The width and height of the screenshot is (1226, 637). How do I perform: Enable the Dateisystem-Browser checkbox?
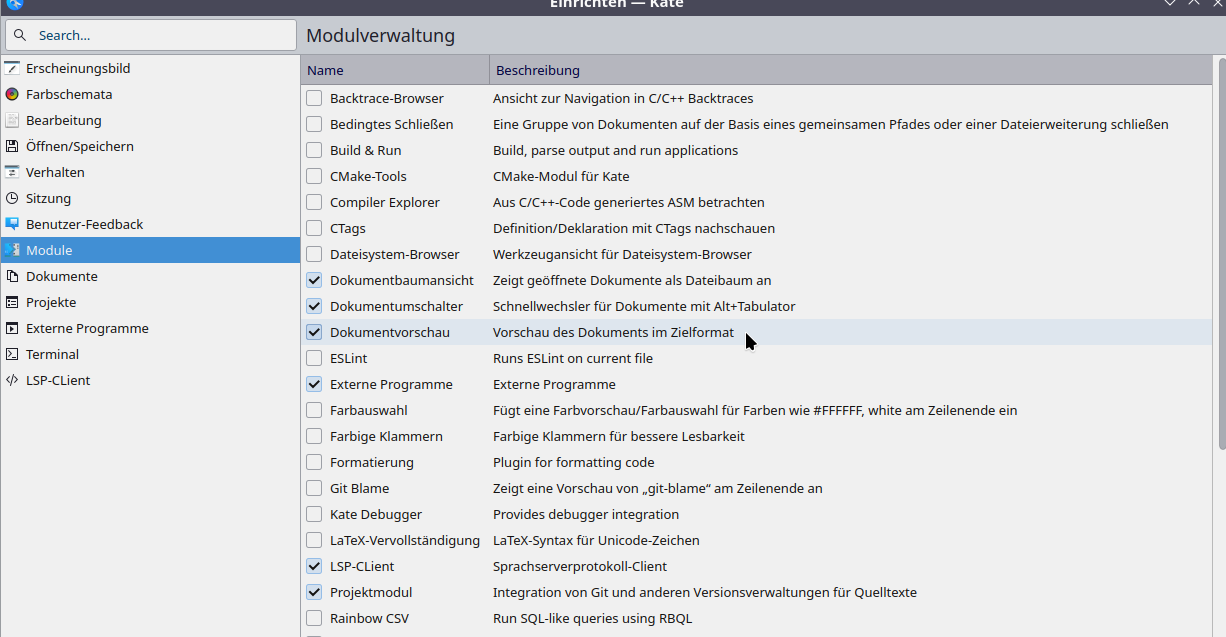point(314,254)
